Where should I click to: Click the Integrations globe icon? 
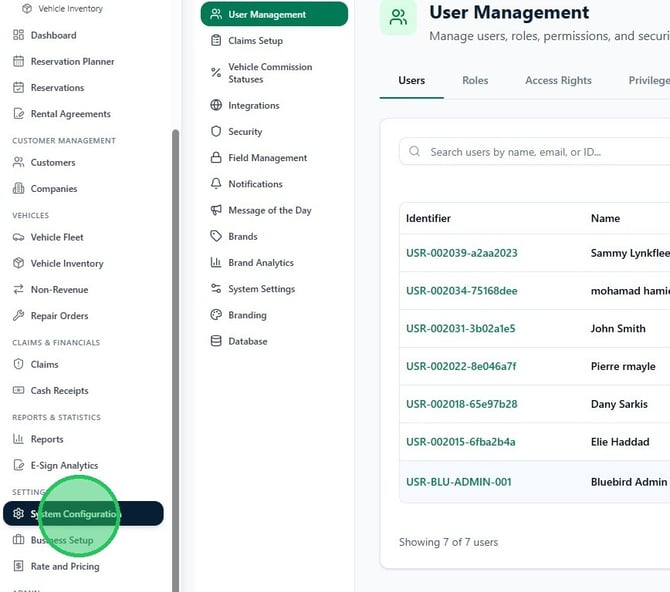pos(216,105)
